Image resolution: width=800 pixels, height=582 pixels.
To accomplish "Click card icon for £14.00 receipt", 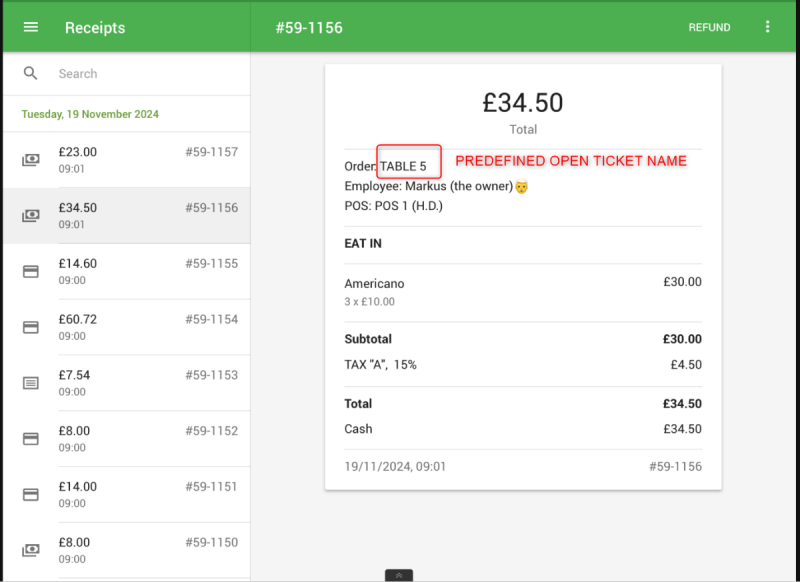I will 31,494.
